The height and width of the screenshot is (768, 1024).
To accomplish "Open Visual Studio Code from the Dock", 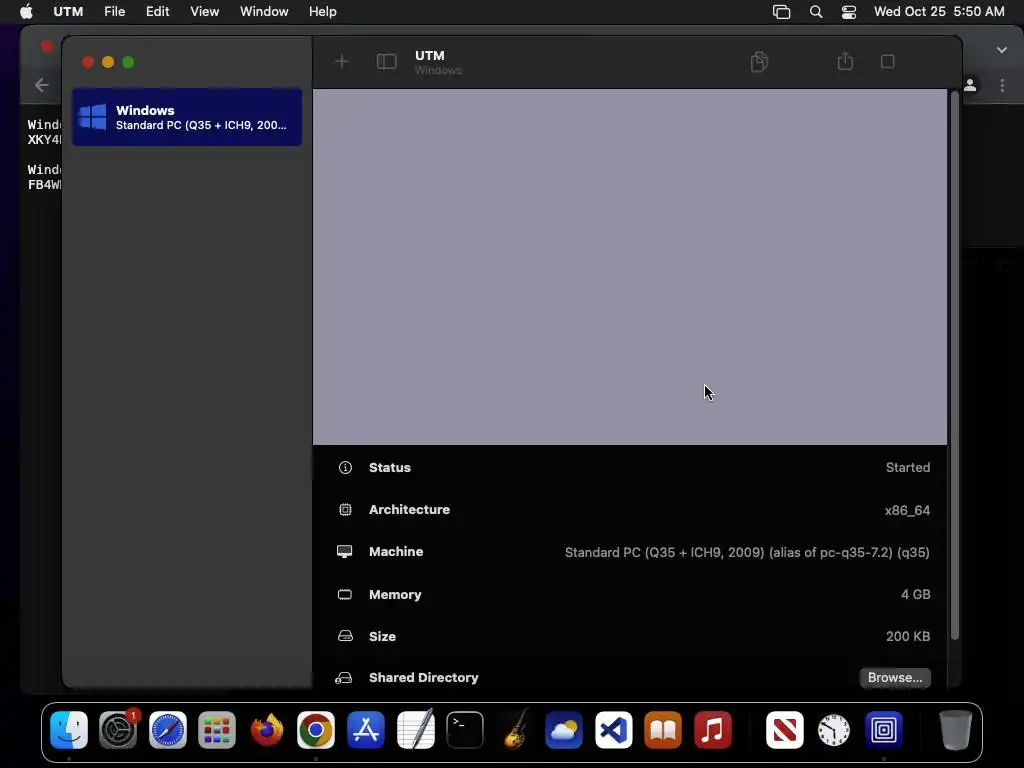I will coord(614,730).
